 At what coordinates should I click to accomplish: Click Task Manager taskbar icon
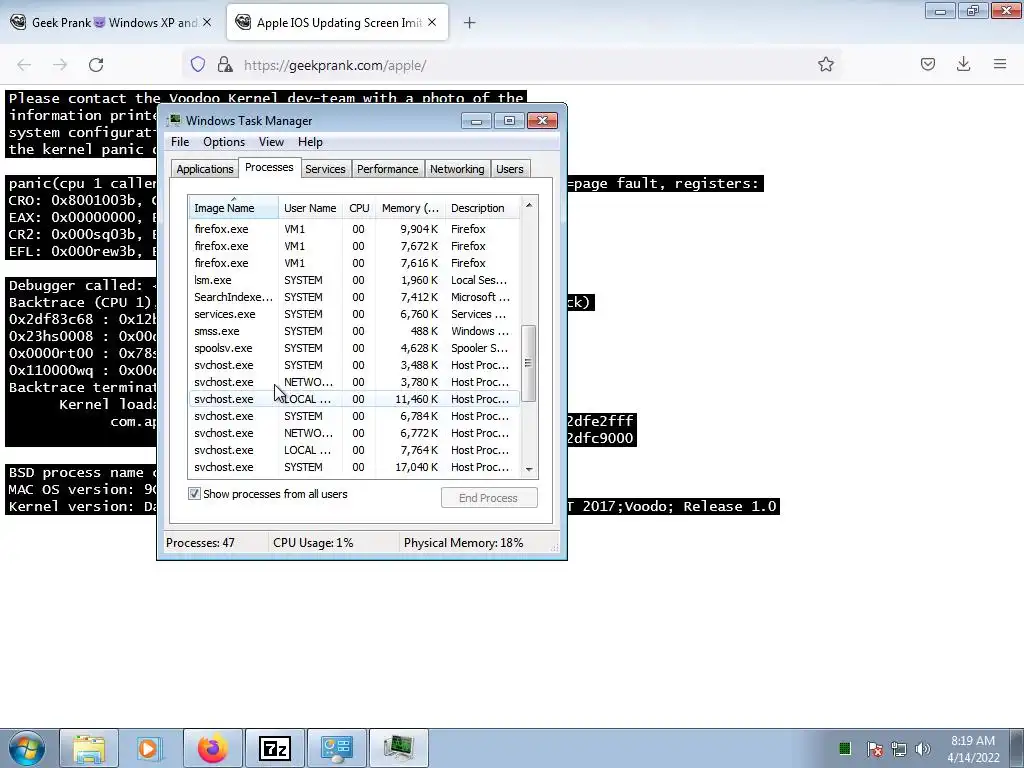click(398, 748)
